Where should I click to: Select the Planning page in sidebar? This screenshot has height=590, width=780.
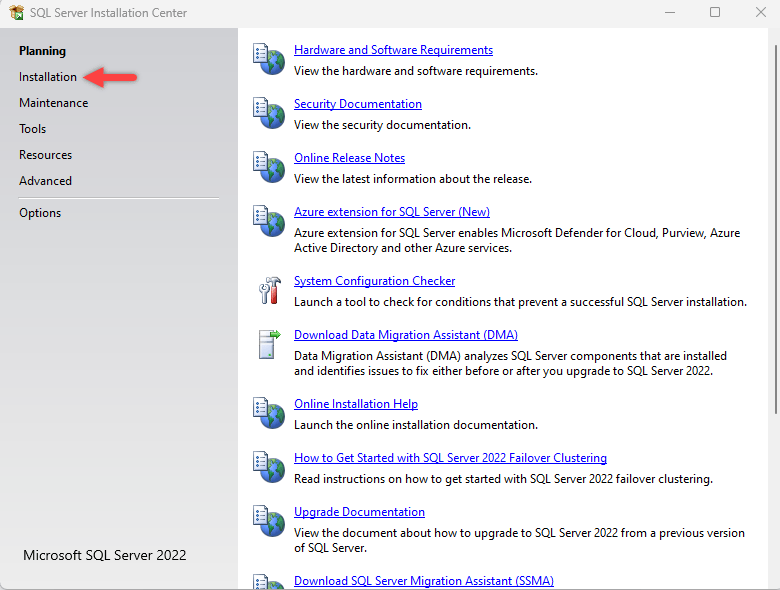(x=42, y=51)
